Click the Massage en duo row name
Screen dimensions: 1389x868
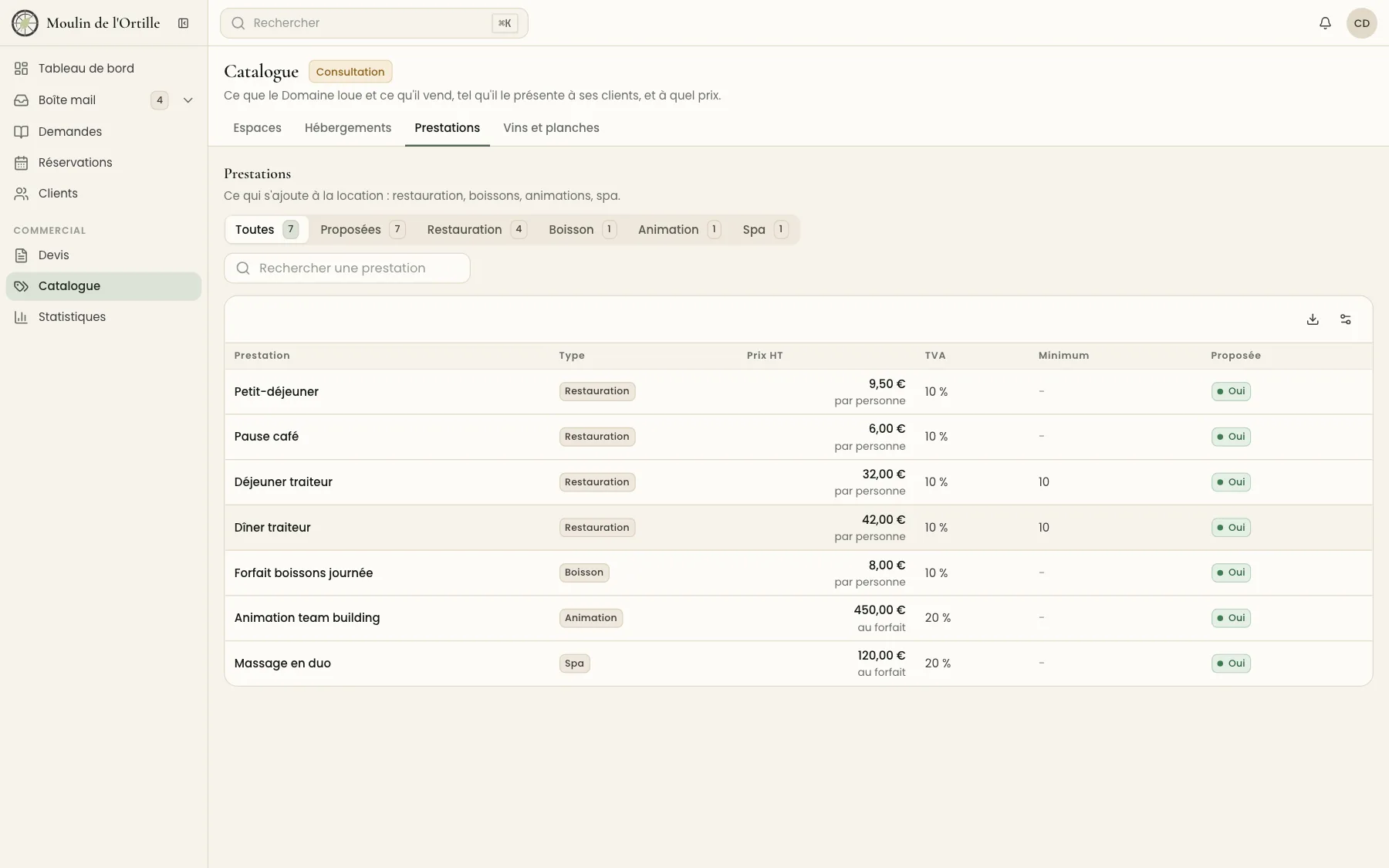point(282,664)
